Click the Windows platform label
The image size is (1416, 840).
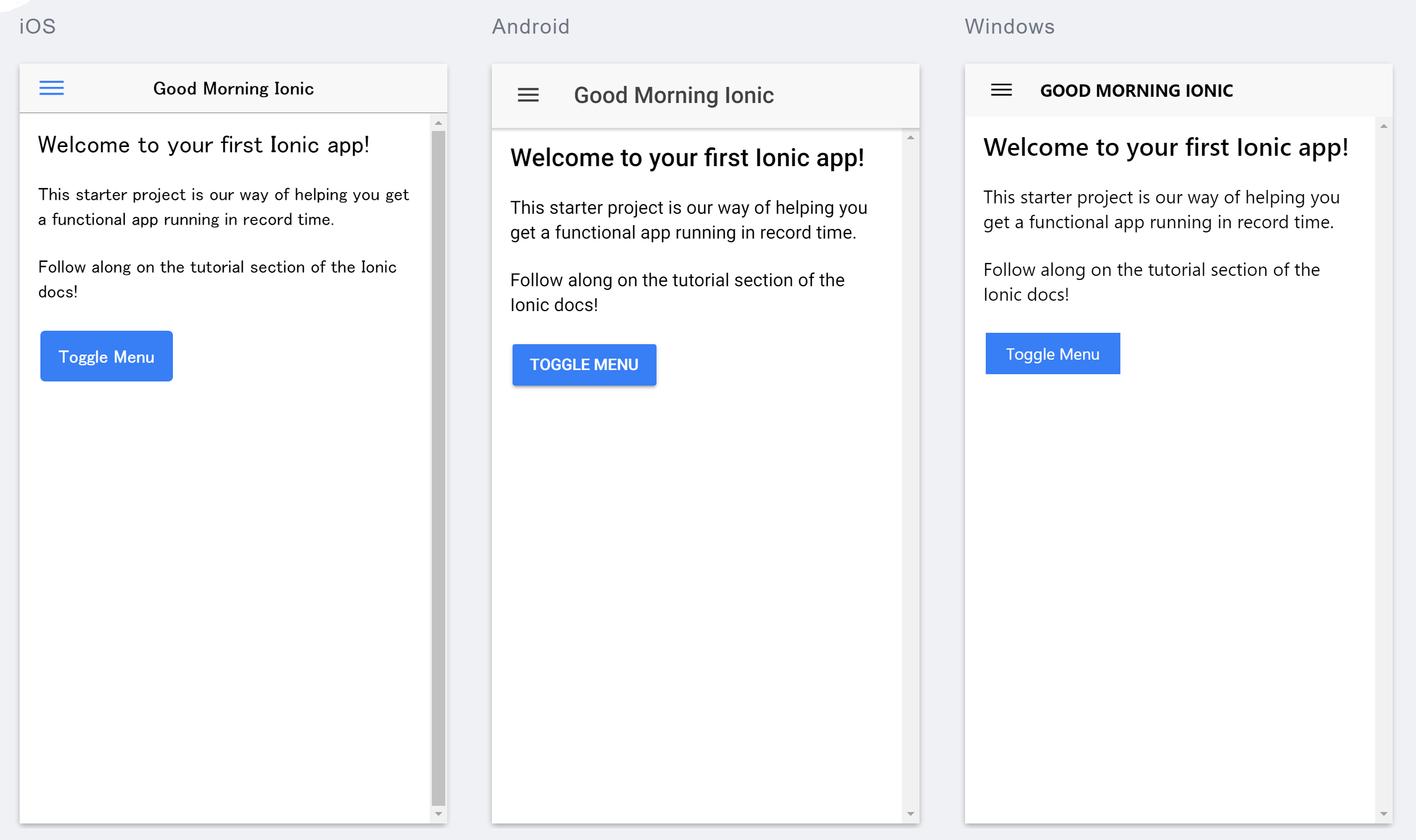1010,26
